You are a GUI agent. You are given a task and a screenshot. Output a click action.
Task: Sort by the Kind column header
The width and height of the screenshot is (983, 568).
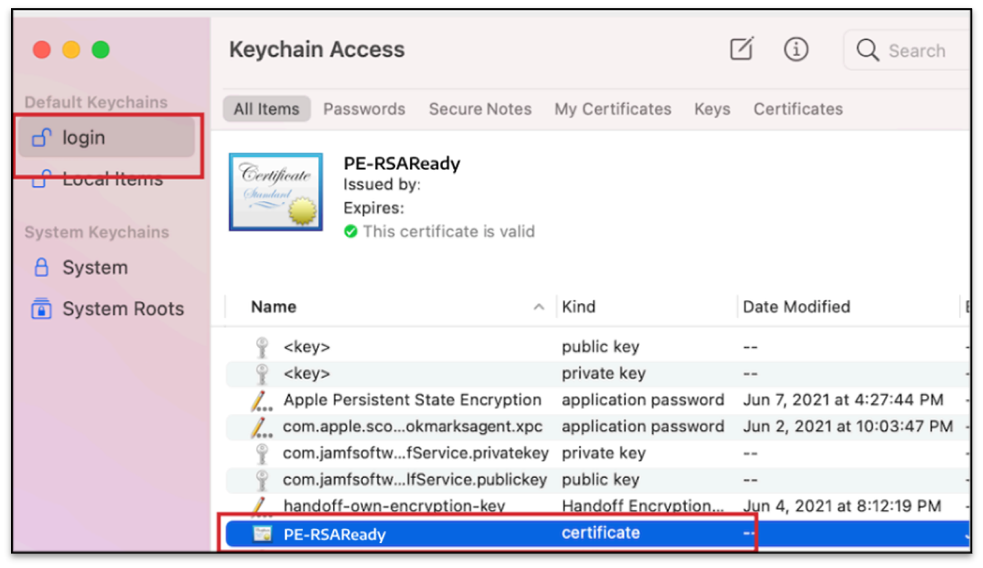579,307
